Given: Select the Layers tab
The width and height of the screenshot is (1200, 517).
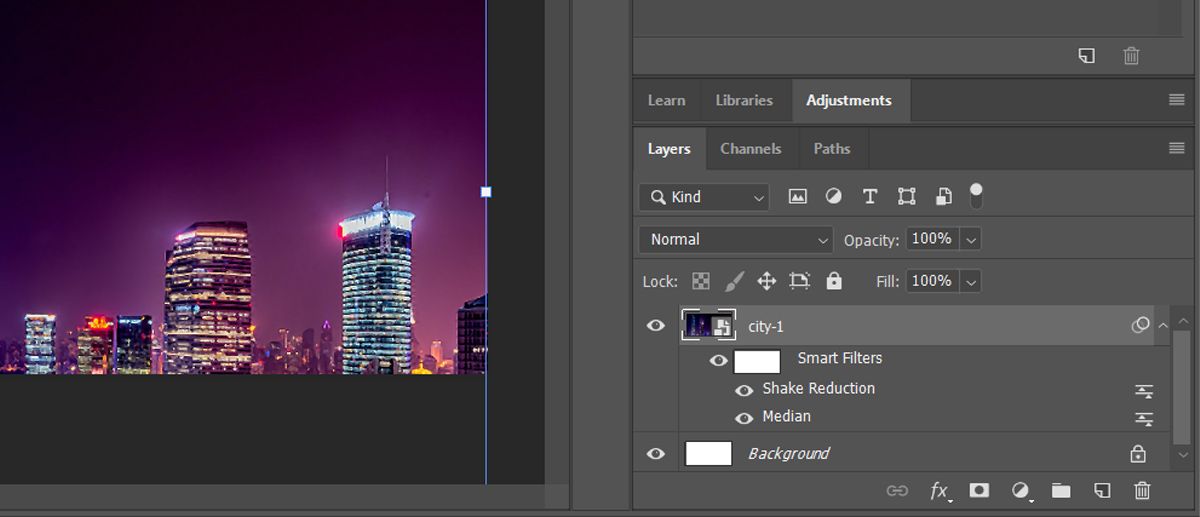Looking at the screenshot, I should 669,149.
